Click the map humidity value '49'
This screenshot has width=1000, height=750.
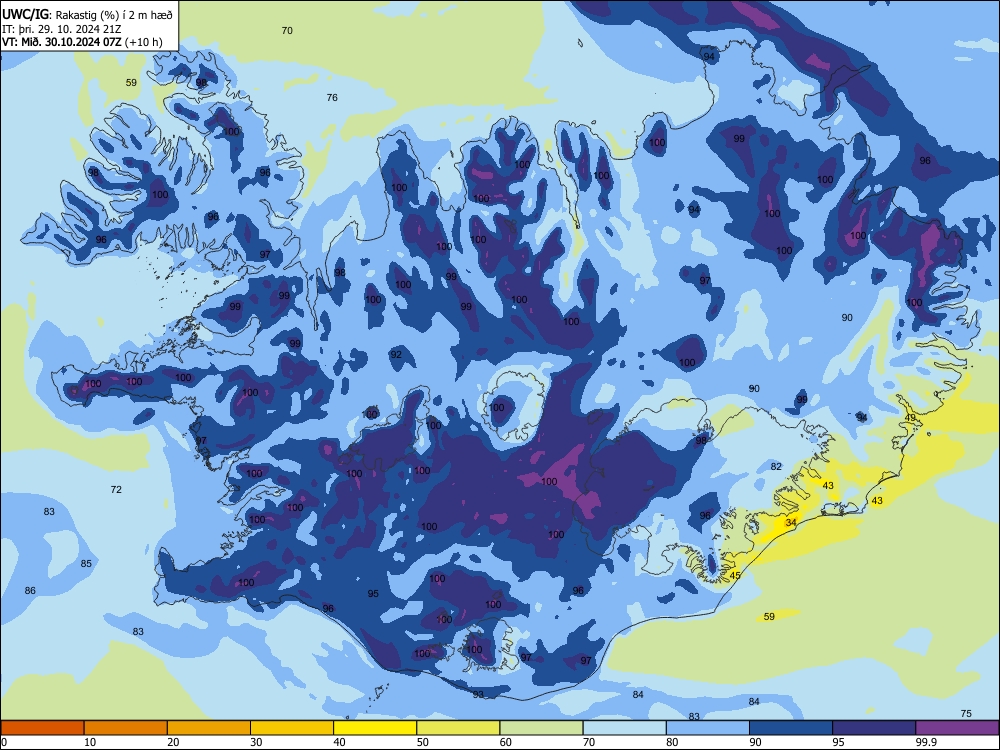[910, 418]
